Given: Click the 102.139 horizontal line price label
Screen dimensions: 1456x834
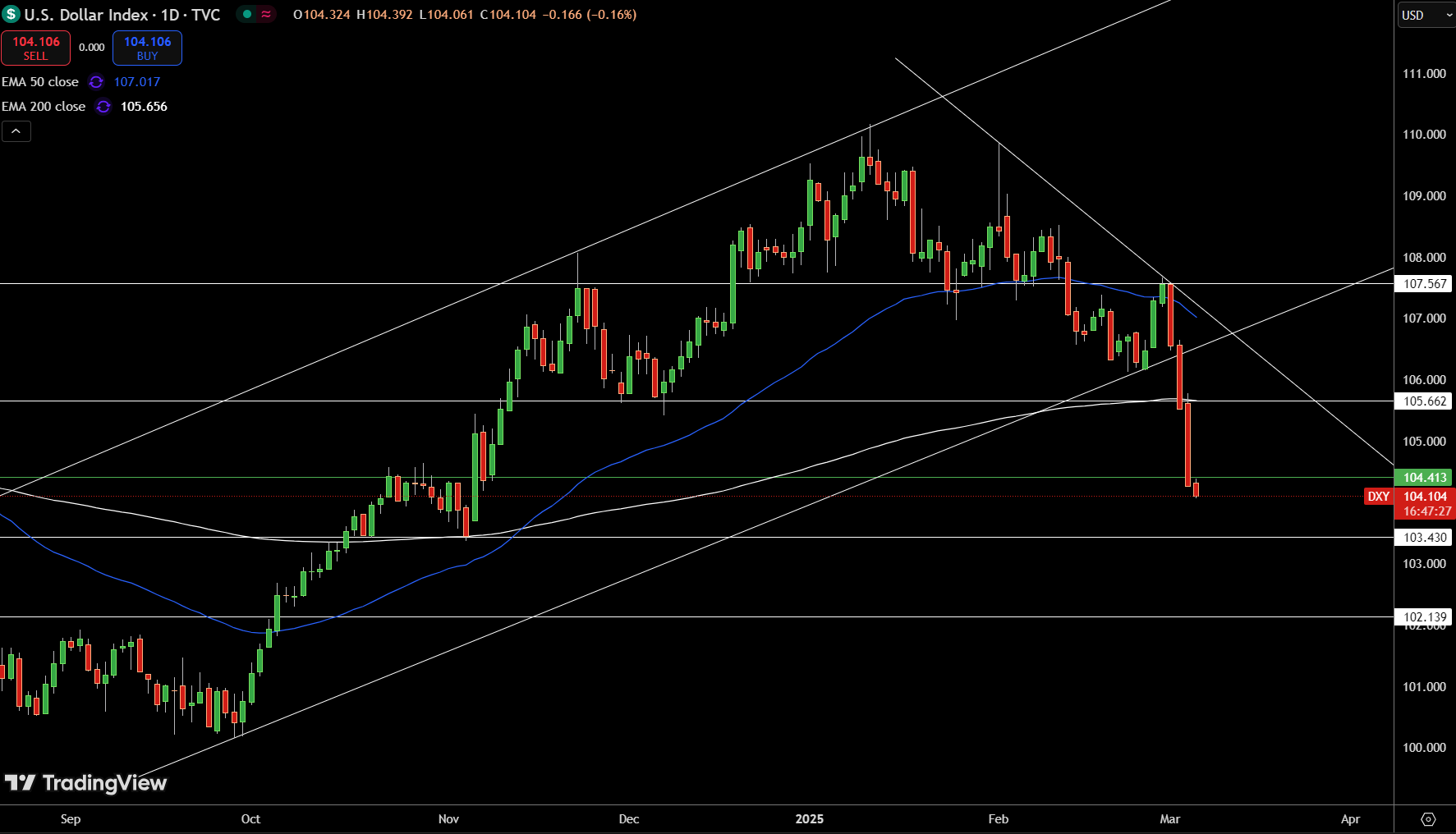Looking at the screenshot, I should pyautogui.click(x=1425, y=617).
